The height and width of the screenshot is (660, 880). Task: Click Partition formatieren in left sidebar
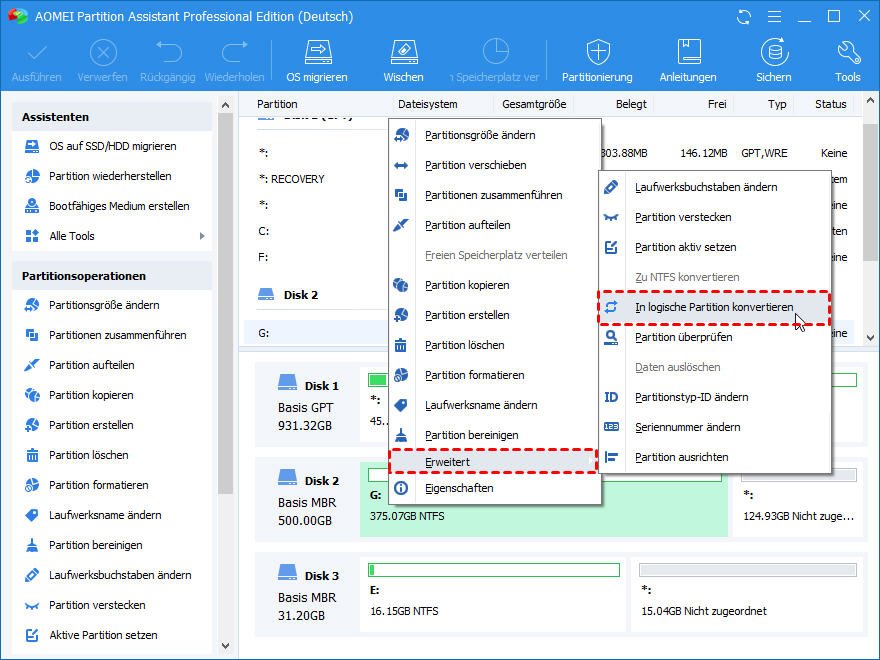tap(99, 485)
